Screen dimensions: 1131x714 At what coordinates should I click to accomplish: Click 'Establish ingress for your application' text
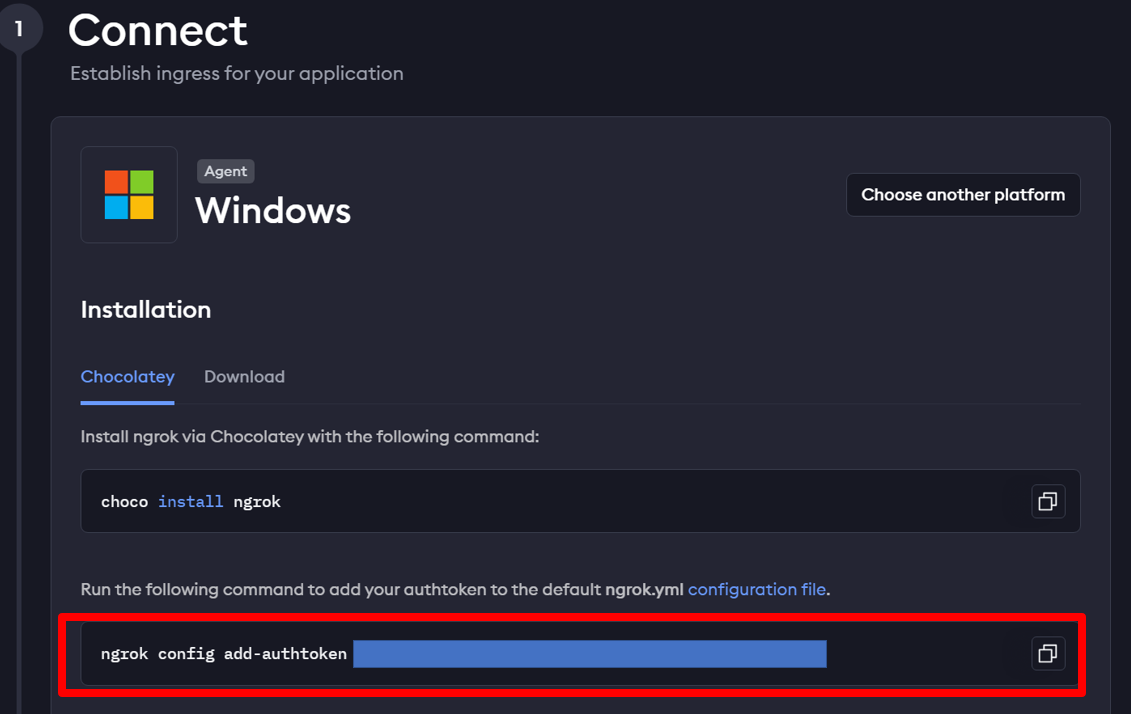(237, 74)
